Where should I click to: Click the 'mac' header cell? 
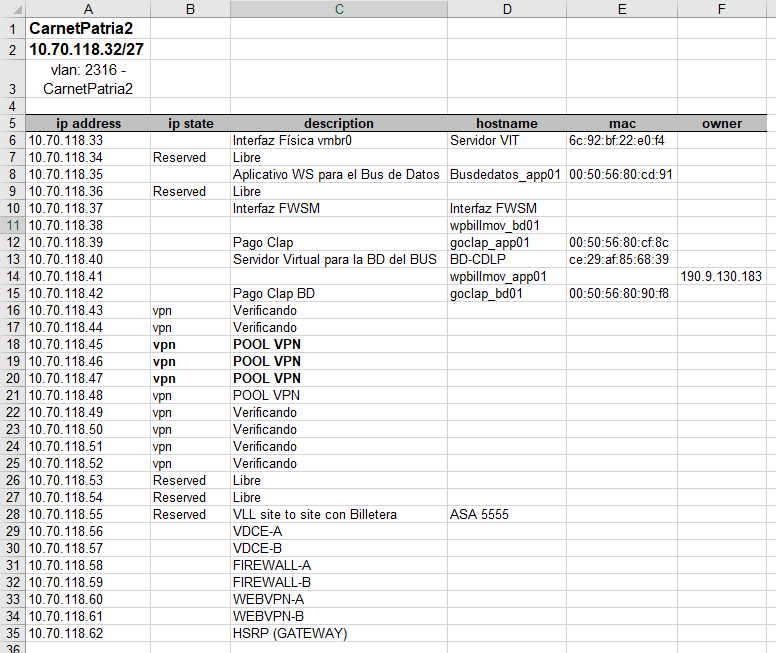tap(622, 123)
